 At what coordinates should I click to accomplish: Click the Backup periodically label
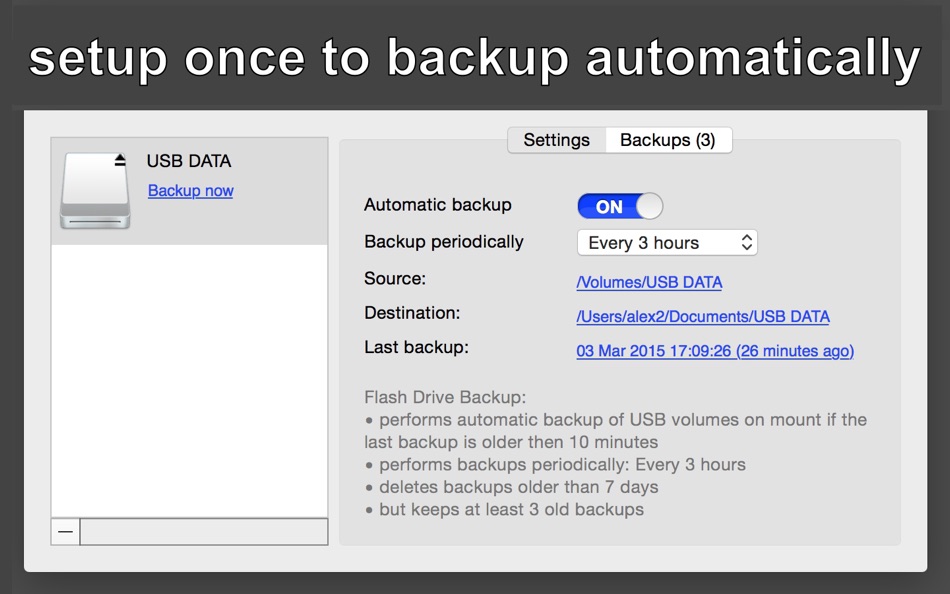click(443, 242)
